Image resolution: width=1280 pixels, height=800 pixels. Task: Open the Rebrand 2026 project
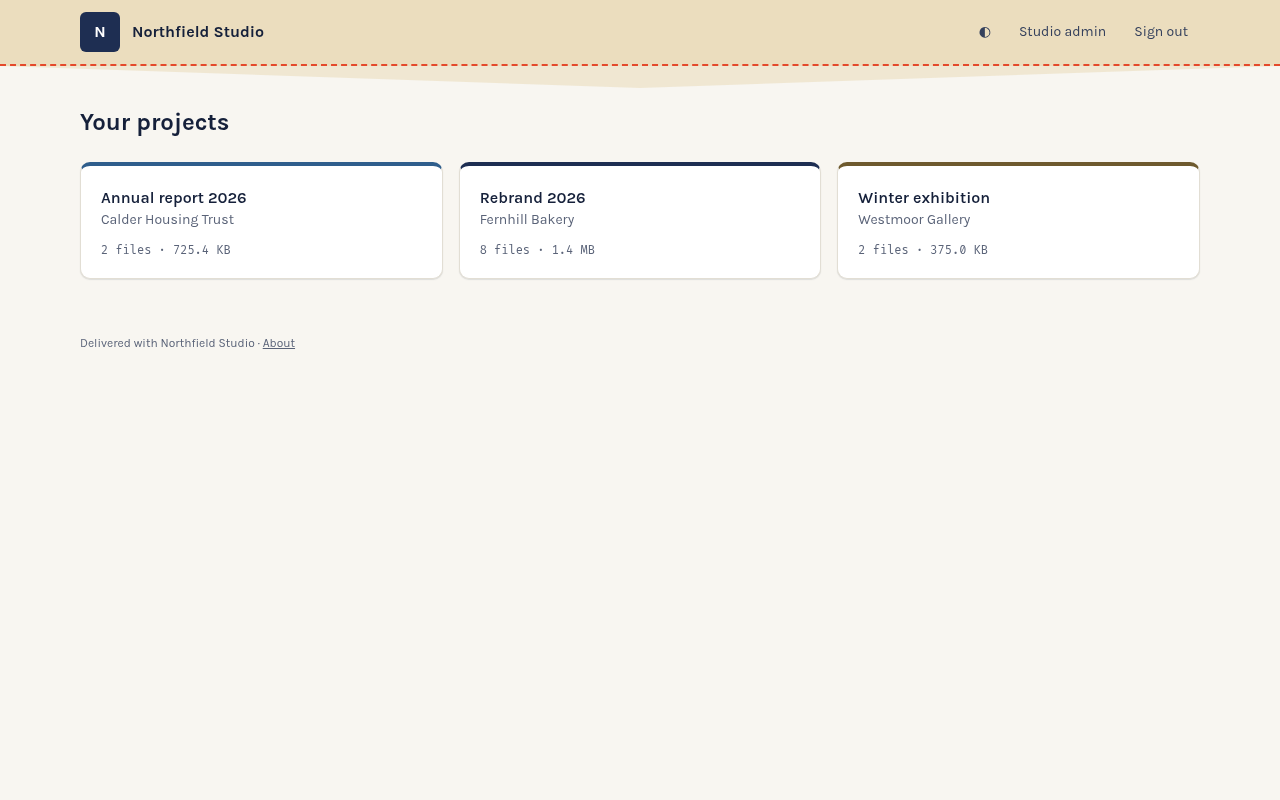[x=640, y=221]
